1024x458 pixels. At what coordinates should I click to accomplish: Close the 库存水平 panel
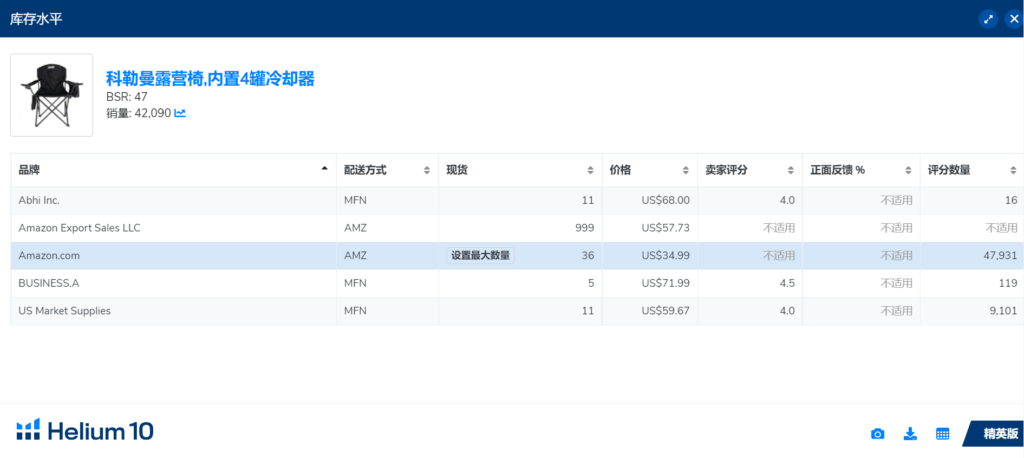click(1013, 19)
